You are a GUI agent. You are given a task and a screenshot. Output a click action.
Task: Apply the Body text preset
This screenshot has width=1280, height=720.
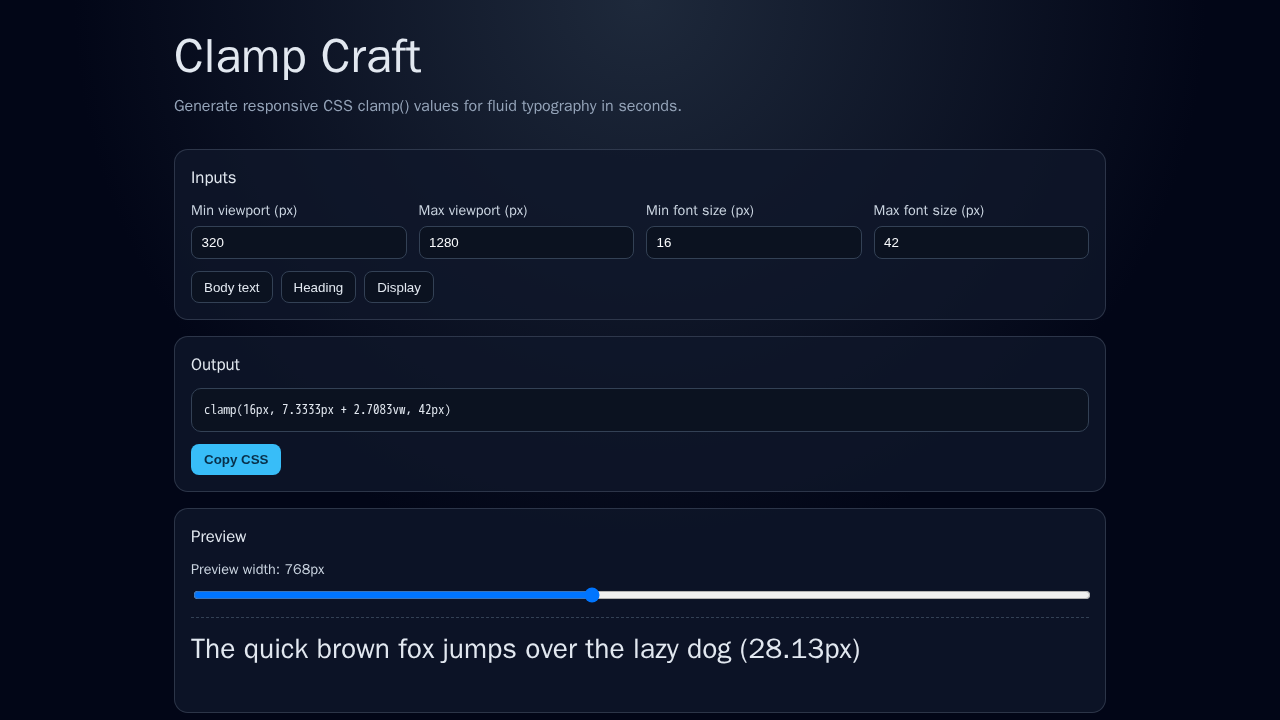[231, 287]
